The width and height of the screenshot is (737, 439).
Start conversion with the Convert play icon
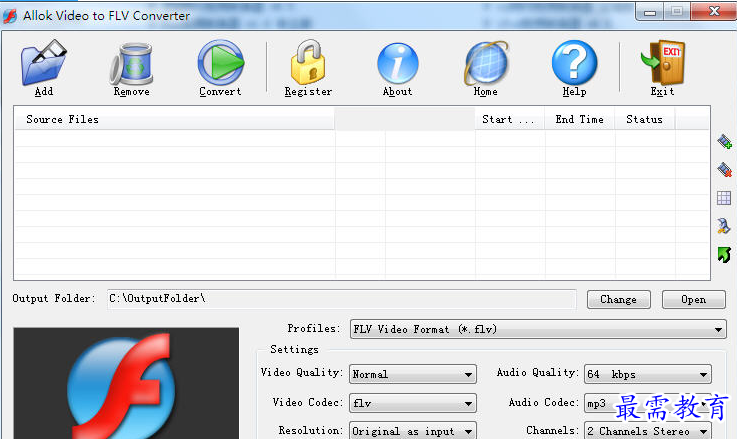(220, 63)
